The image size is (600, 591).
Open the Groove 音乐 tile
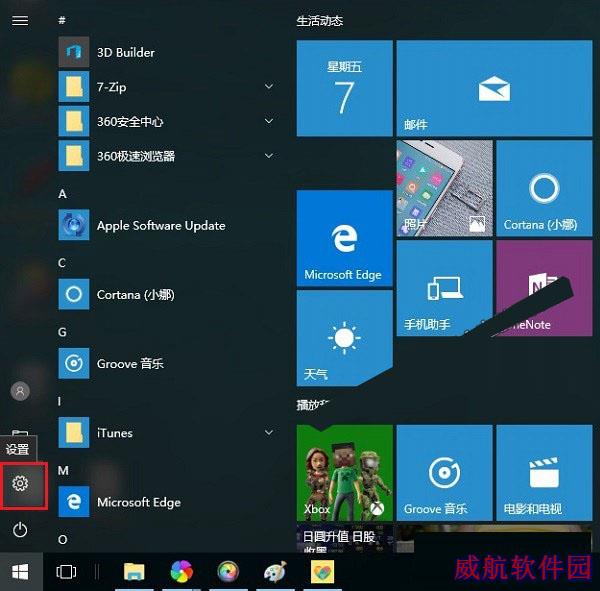tap(444, 473)
